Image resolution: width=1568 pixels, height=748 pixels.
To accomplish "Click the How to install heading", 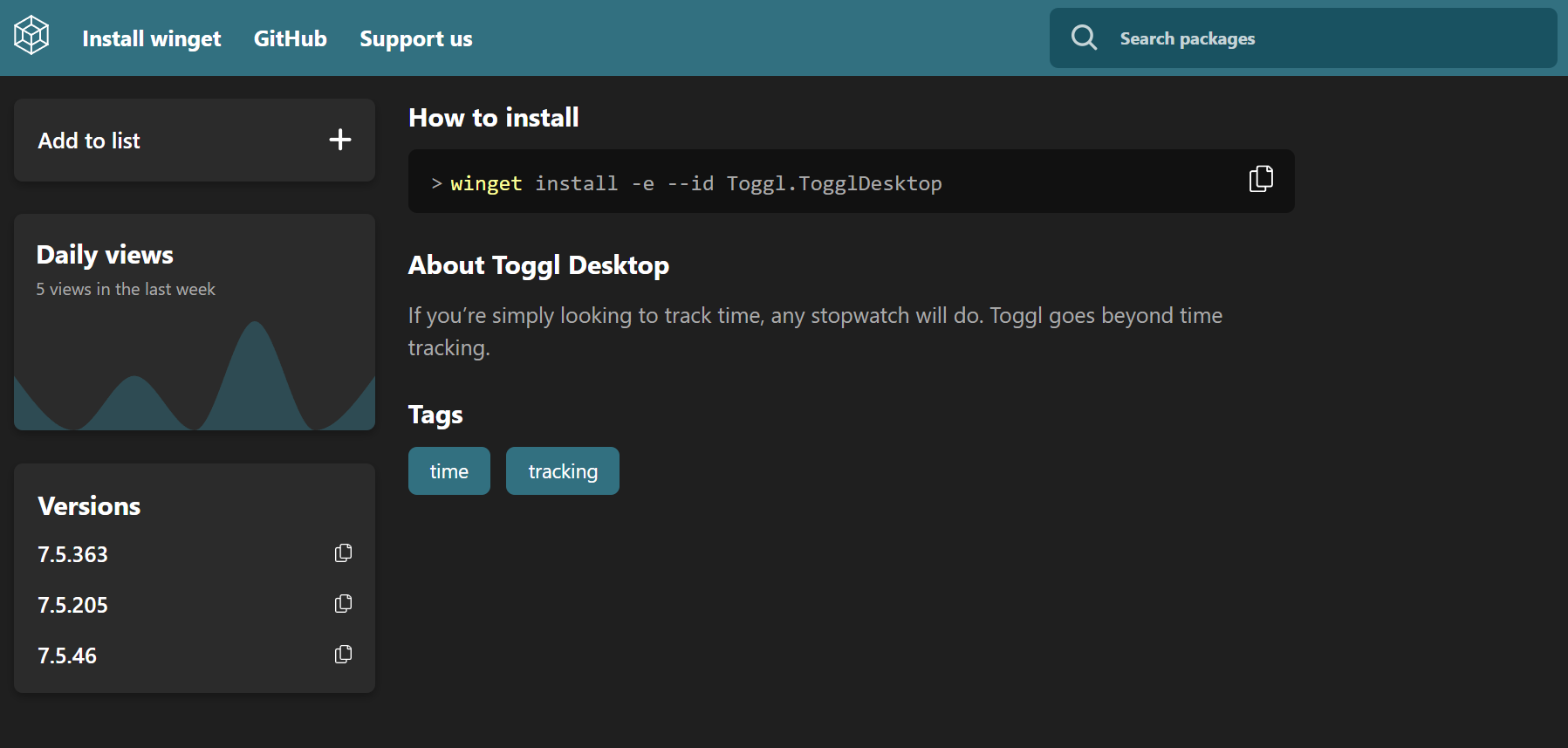I will point(494,118).
